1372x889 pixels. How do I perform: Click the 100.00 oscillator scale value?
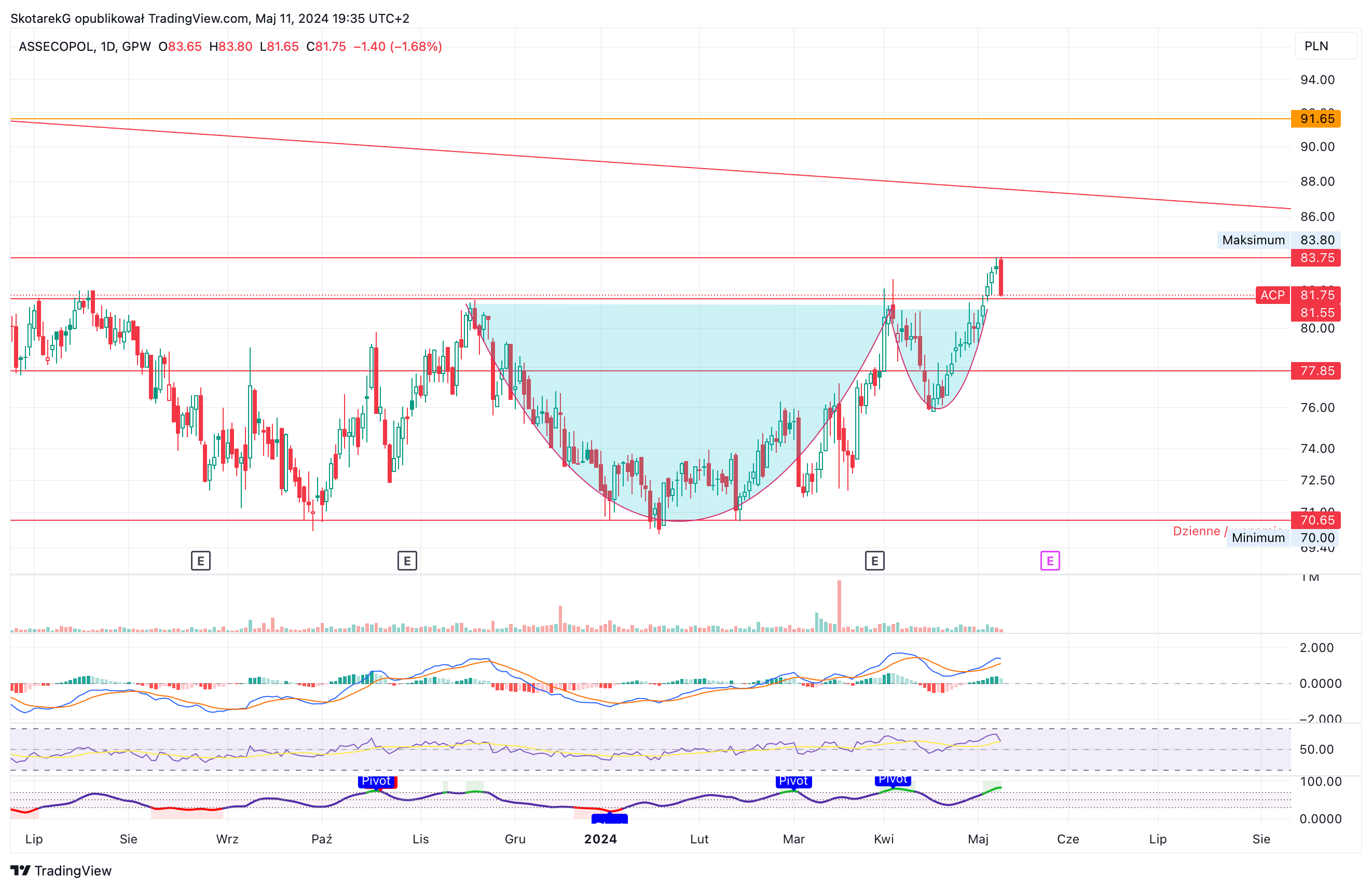click(x=1321, y=781)
